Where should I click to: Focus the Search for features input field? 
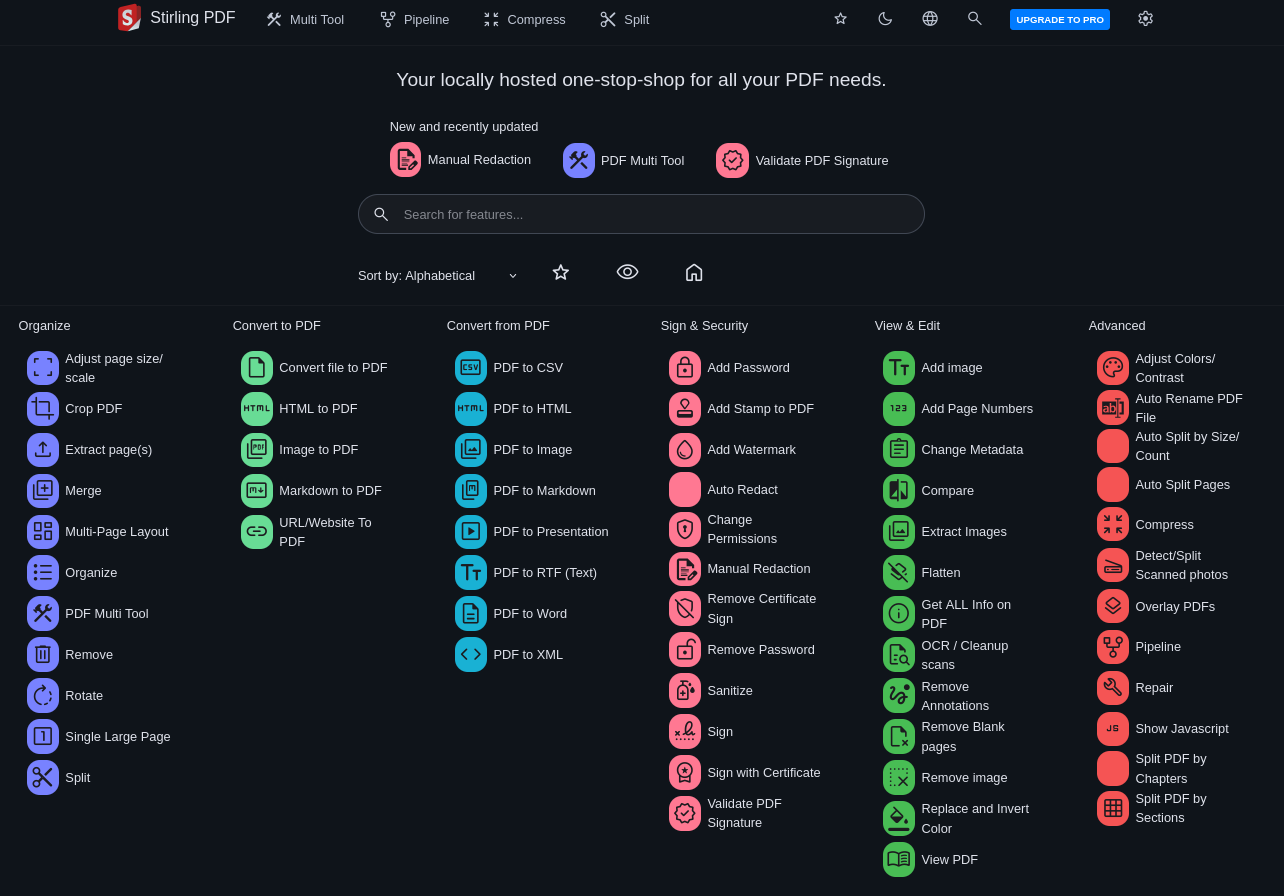coord(641,214)
